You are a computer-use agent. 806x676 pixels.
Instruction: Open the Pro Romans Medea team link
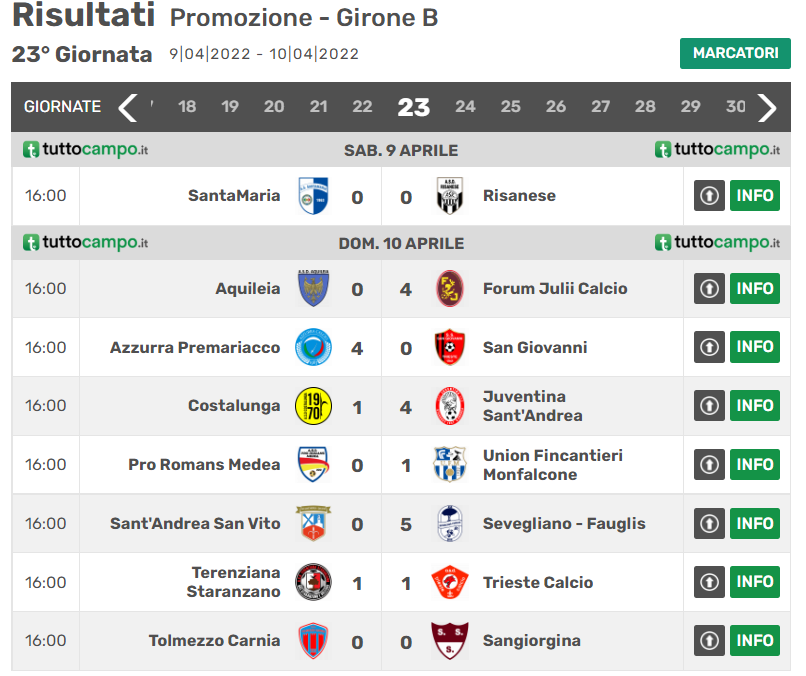pyautogui.click(x=204, y=465)
